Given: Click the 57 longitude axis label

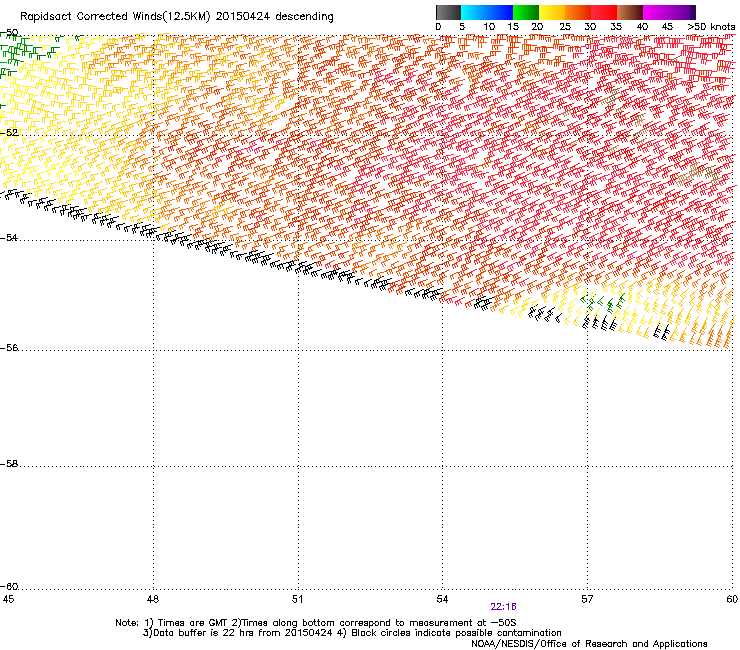Looking at the screenshot, I should (x=587, y=599).
